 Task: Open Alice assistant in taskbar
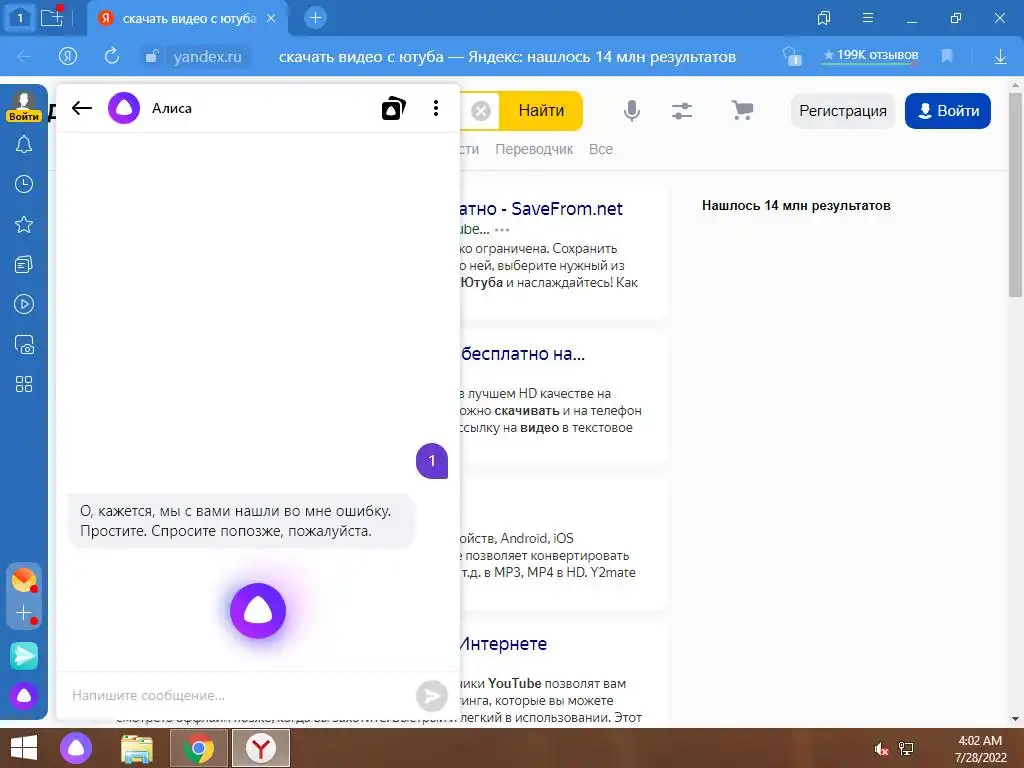pyautogui.click(x=76, y=748)
